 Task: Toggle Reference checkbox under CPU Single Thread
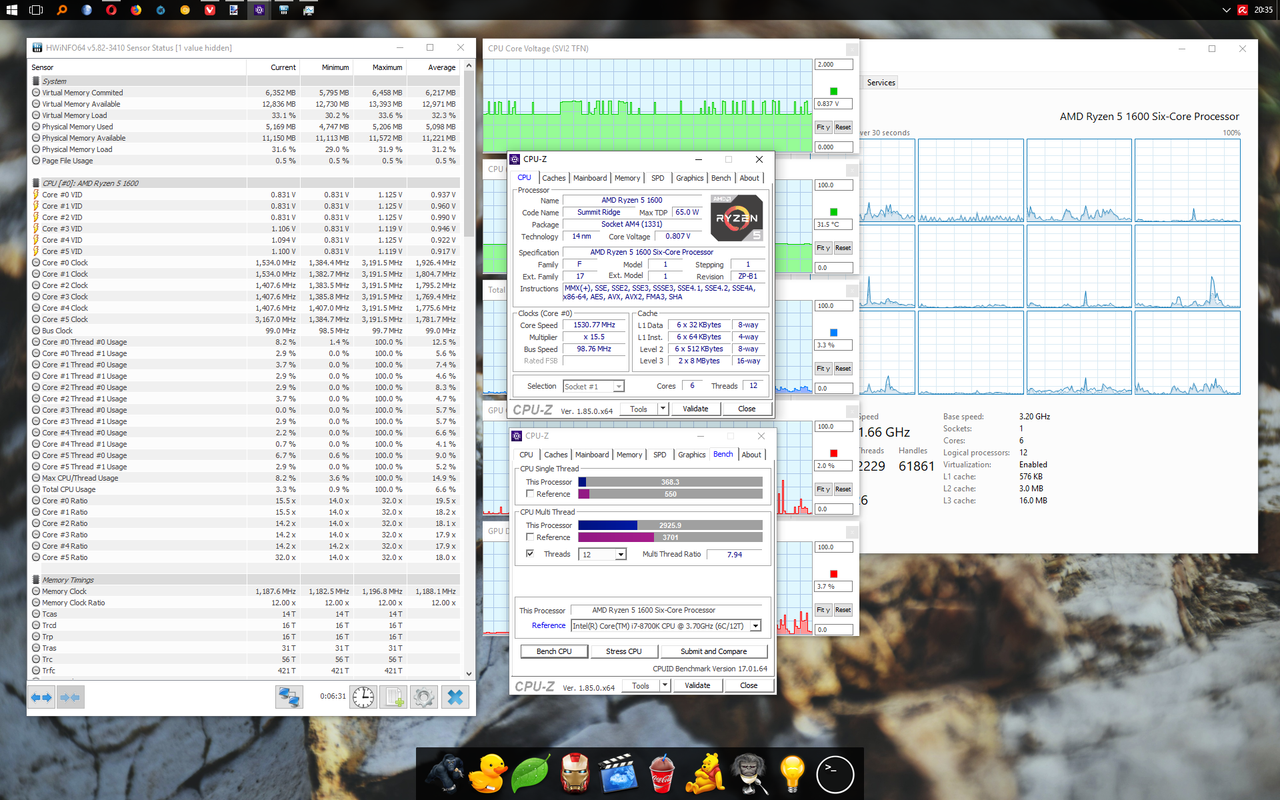(530, 494)
